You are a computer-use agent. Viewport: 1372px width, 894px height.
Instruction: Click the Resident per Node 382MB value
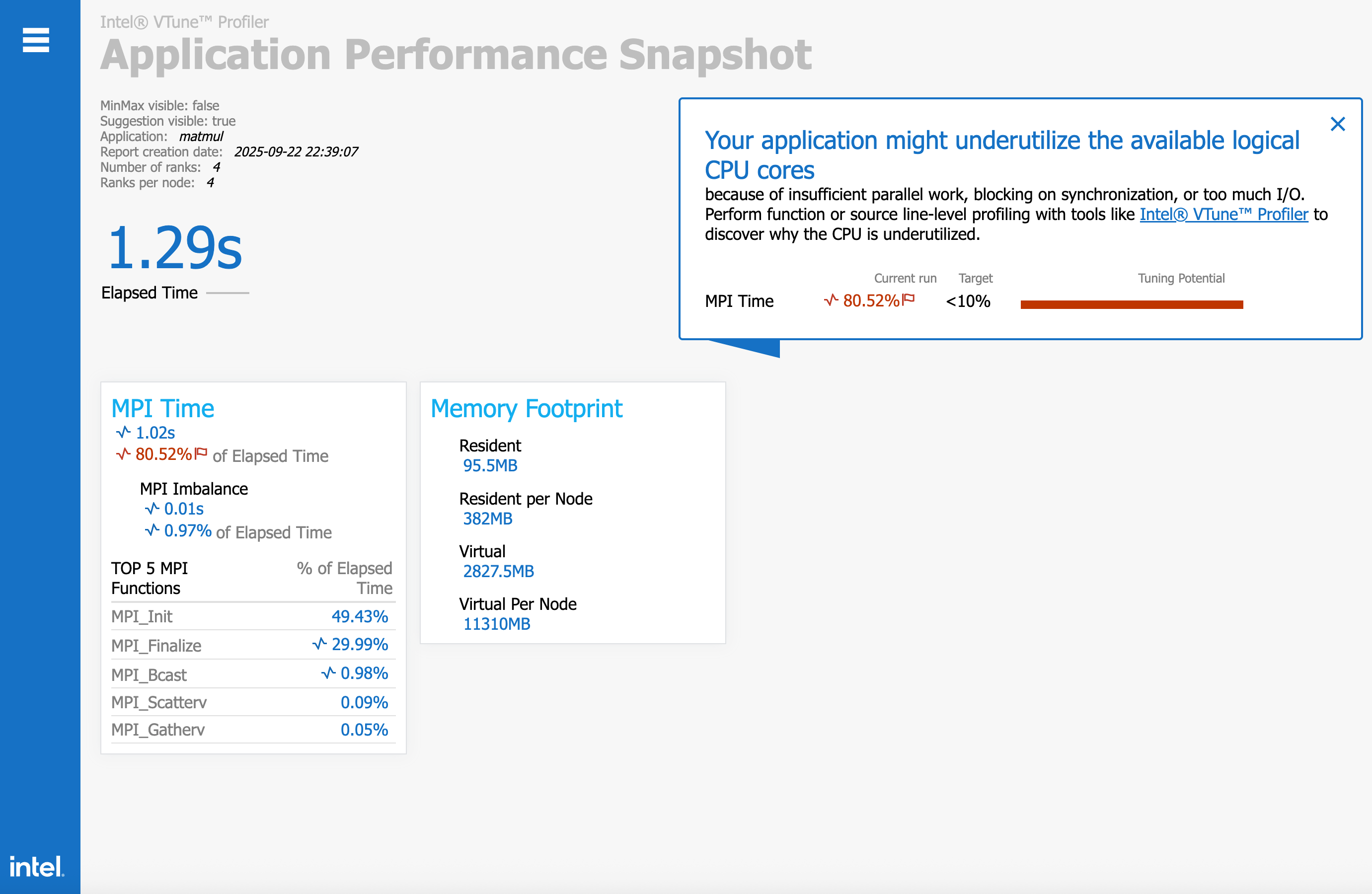[487, 518]
